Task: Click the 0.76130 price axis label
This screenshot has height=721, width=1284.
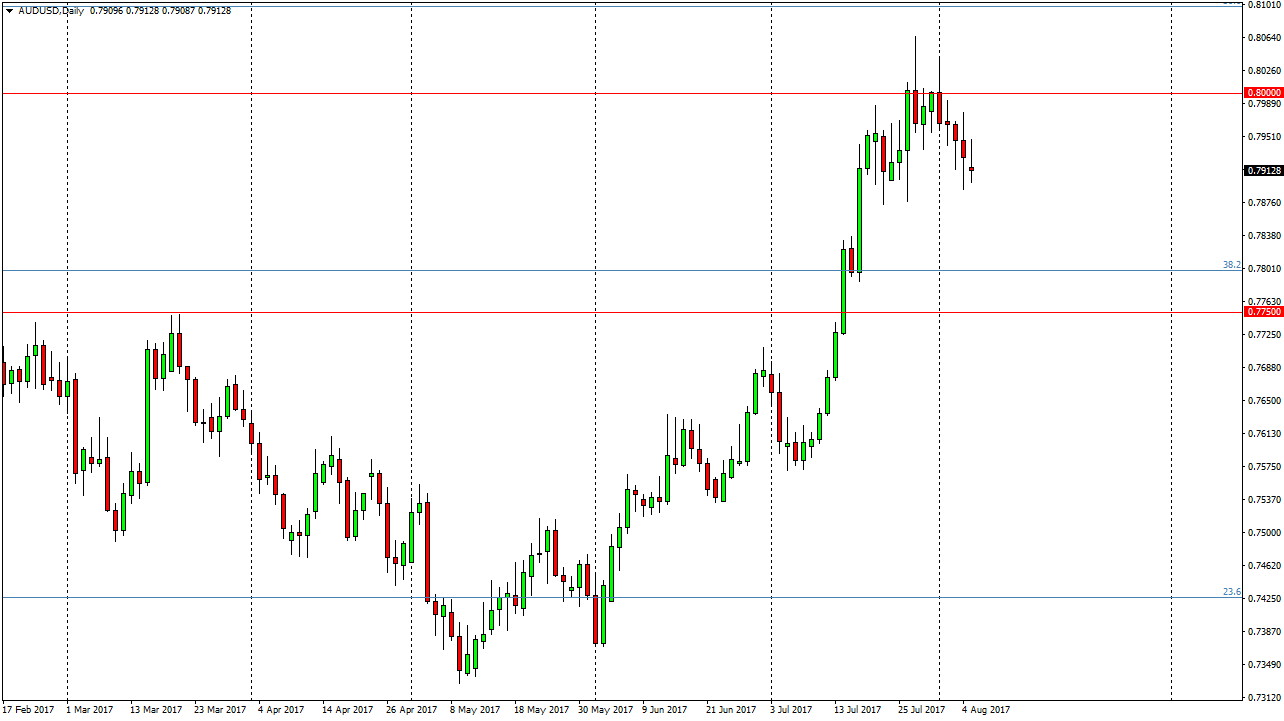Action: 1264,434
